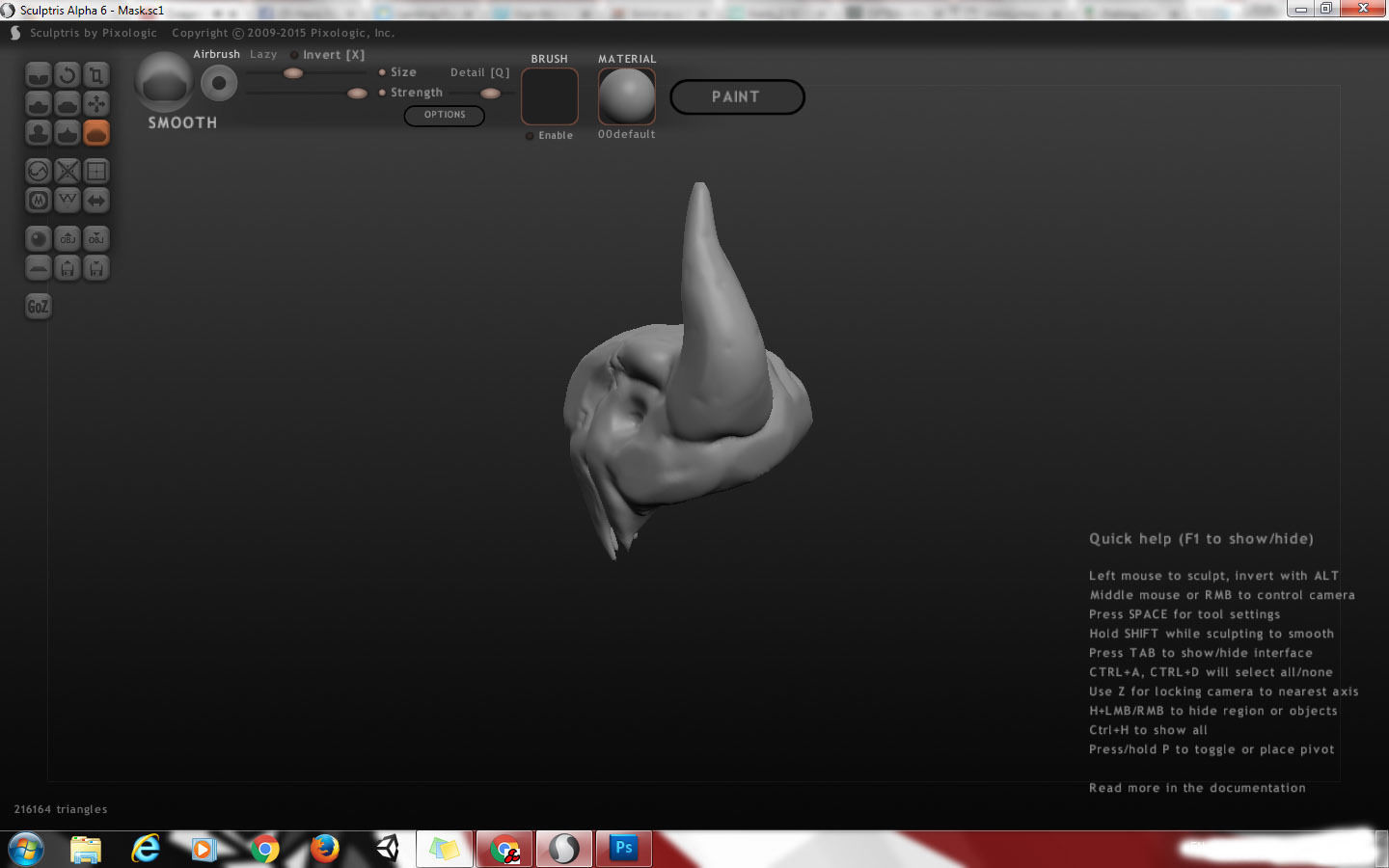1389x868 pixels.
Task: Activate the Reduce Brush tool
Action: click(39, 171)
